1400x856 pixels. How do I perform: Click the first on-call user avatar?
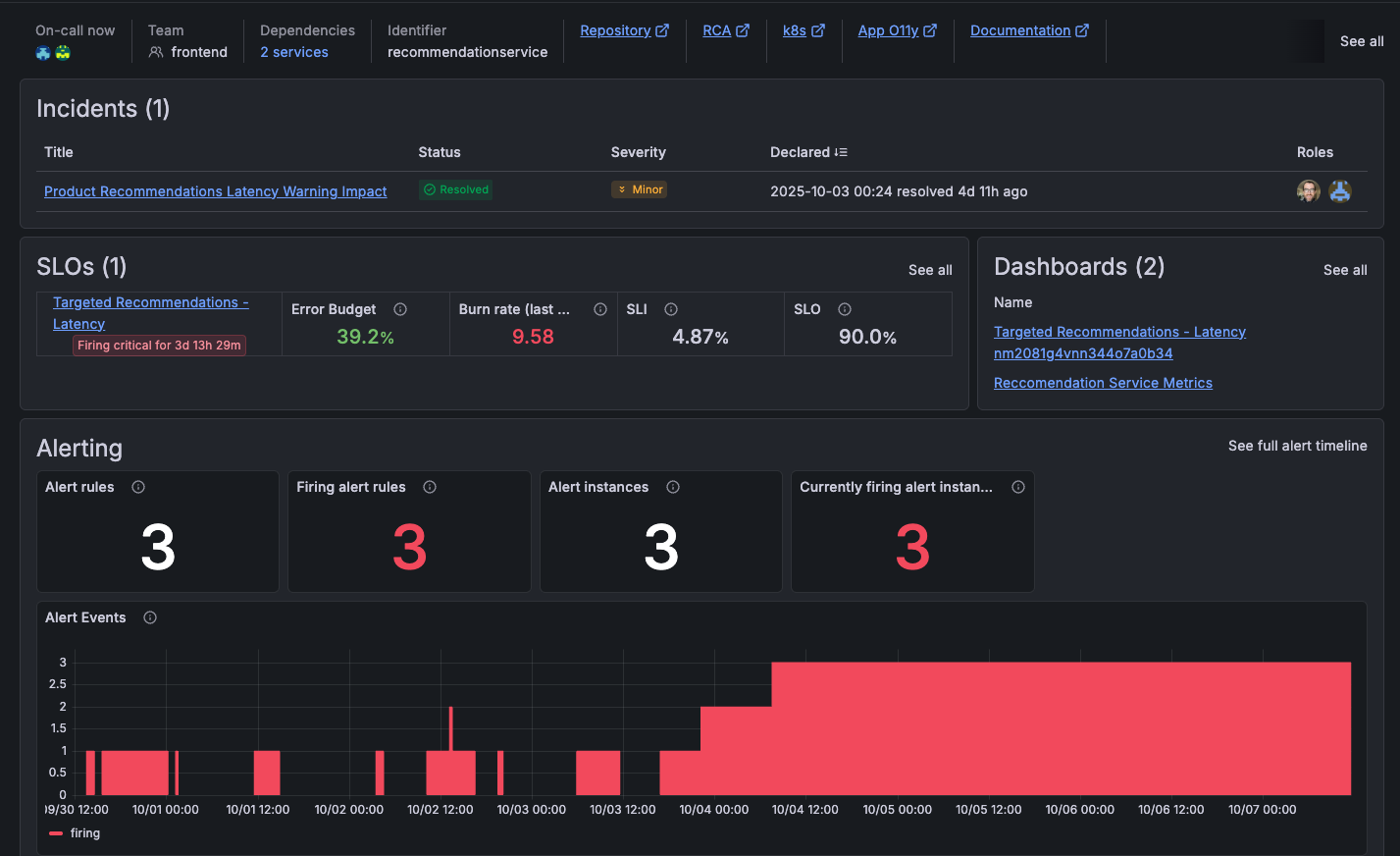point(43,53)
